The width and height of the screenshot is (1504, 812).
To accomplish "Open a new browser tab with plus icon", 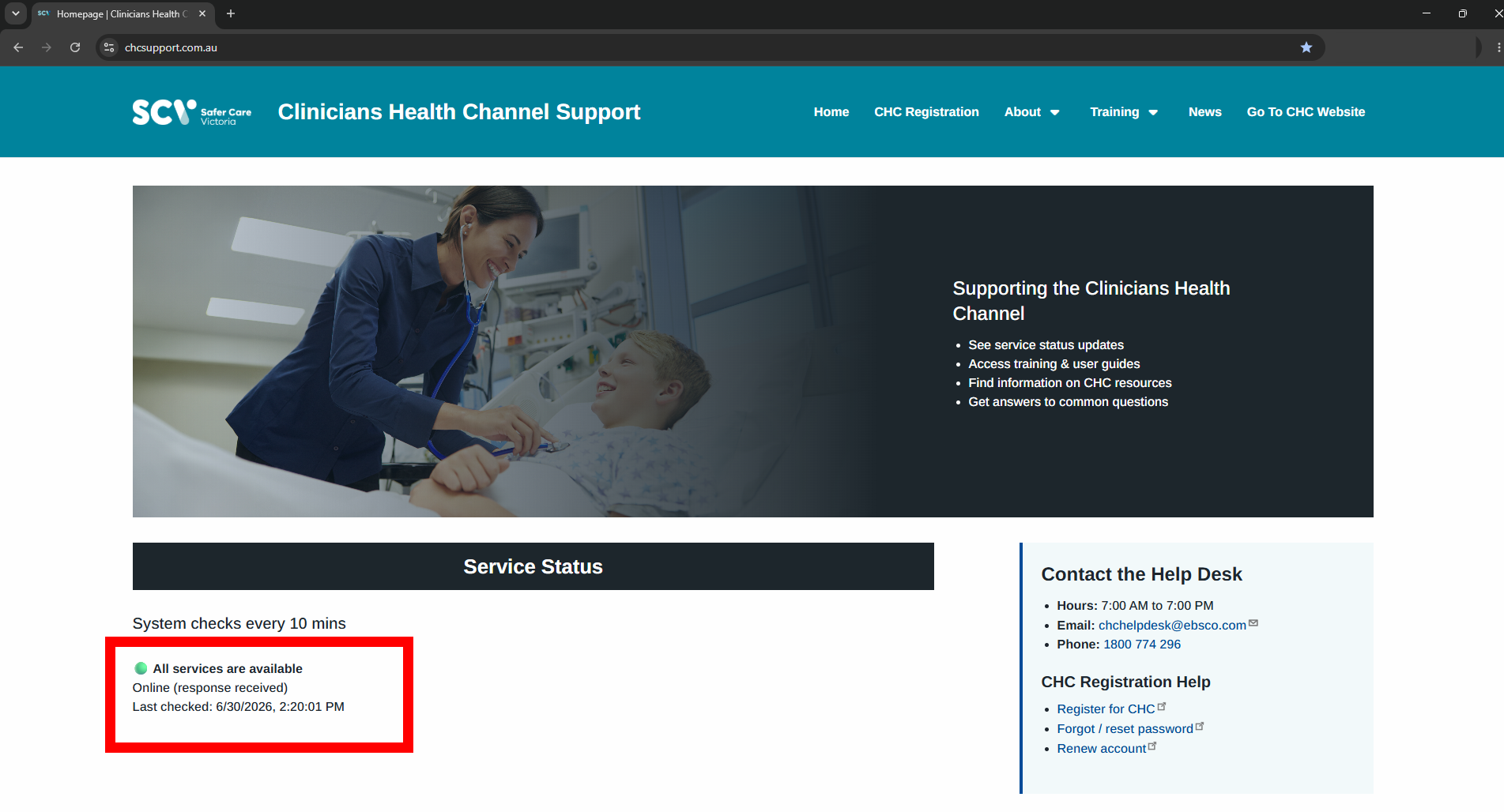I will coord(231,13).
